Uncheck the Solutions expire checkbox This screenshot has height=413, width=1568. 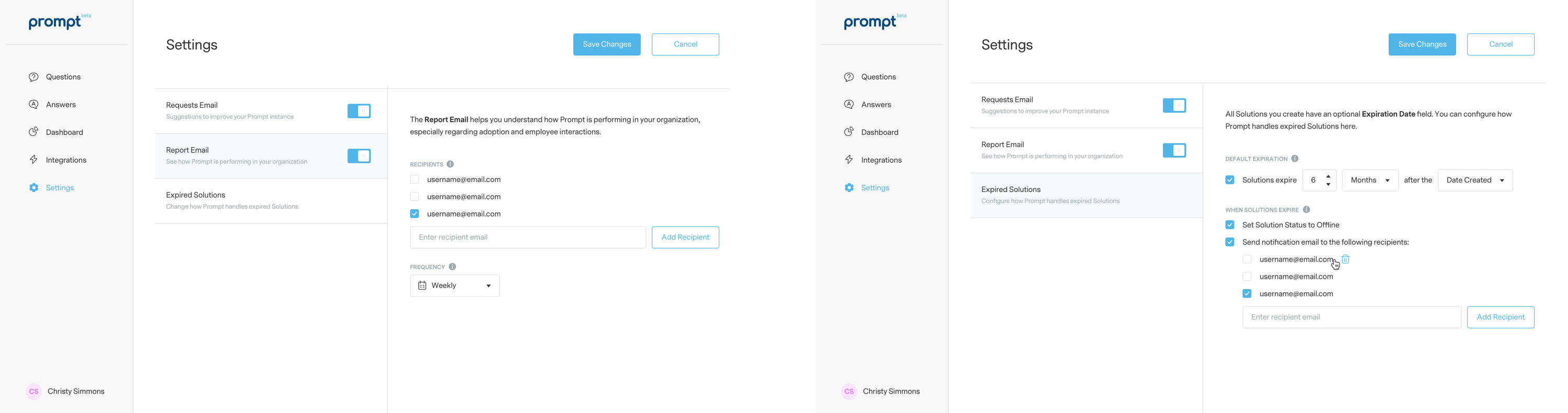(x=1229, y=180)
